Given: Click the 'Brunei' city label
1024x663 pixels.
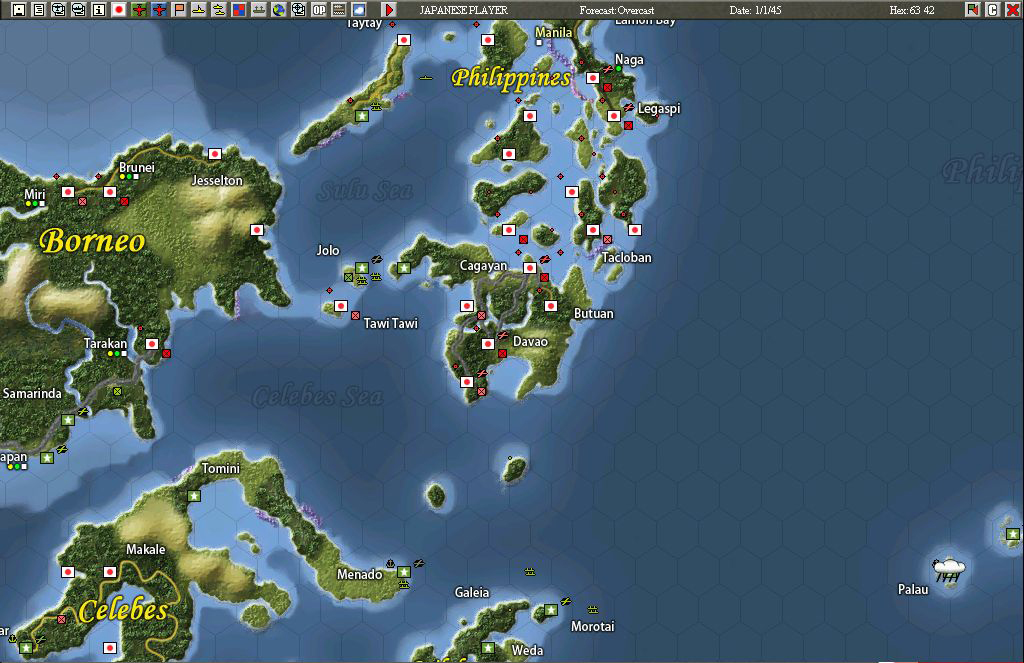Looking at the screenshot, I should tap(136, 167).
